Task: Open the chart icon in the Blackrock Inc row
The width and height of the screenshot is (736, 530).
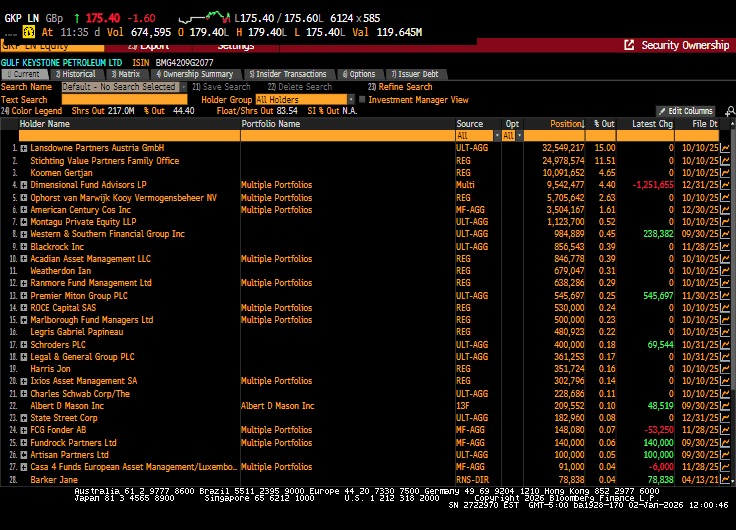Action: (725, 246)
